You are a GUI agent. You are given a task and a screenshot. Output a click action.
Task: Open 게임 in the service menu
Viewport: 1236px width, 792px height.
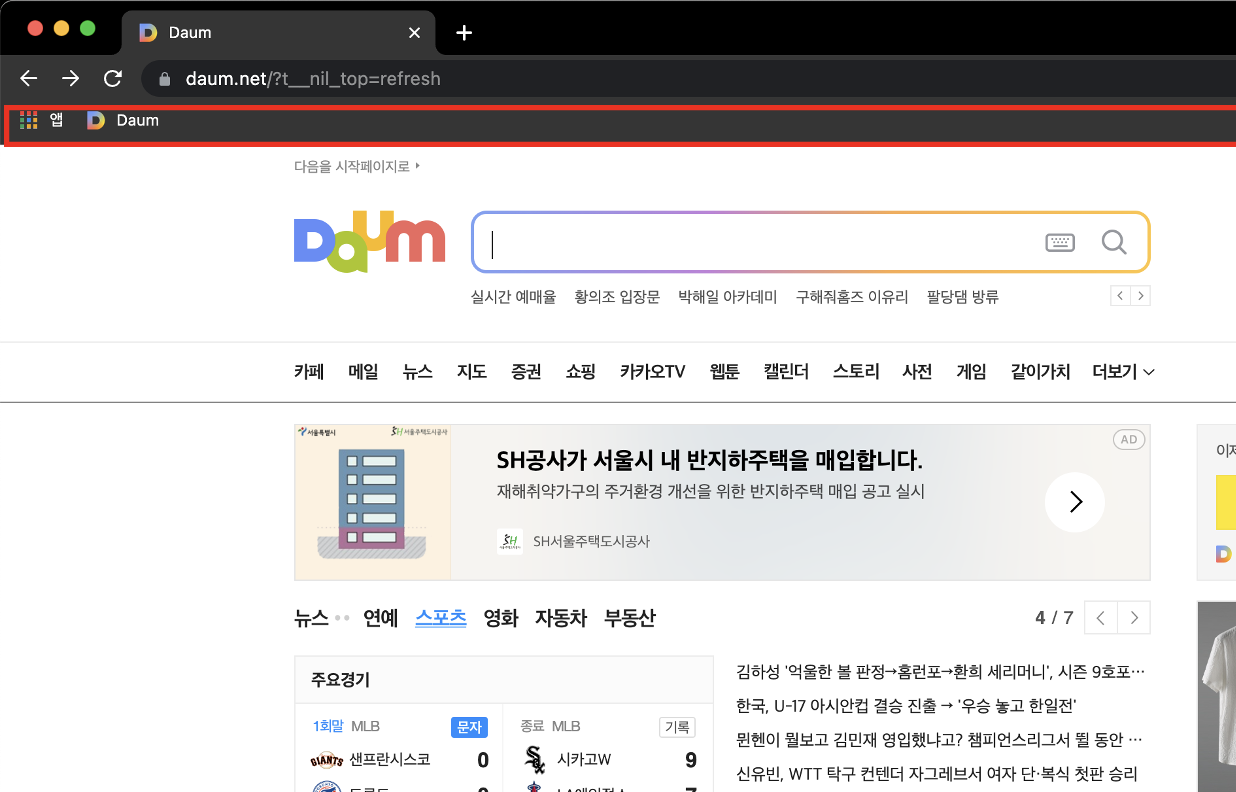(x=971, y=372)
